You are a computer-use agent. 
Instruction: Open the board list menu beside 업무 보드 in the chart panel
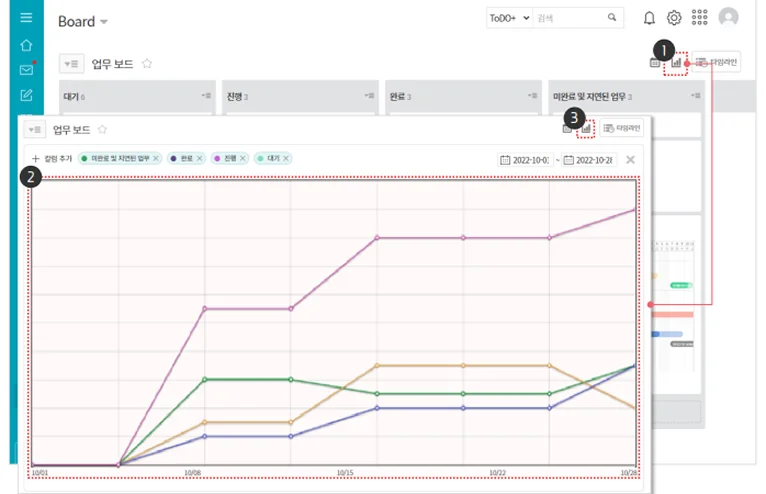coord(35,129)
